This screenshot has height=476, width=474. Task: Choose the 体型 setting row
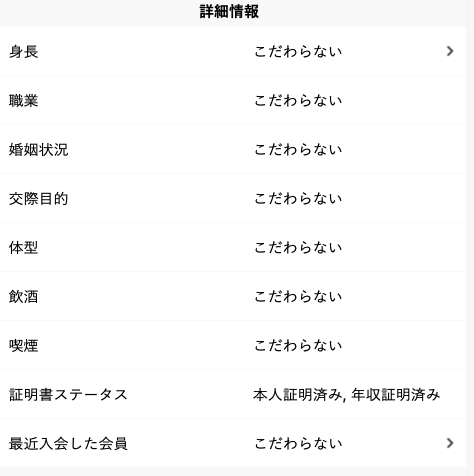[233, 247]
